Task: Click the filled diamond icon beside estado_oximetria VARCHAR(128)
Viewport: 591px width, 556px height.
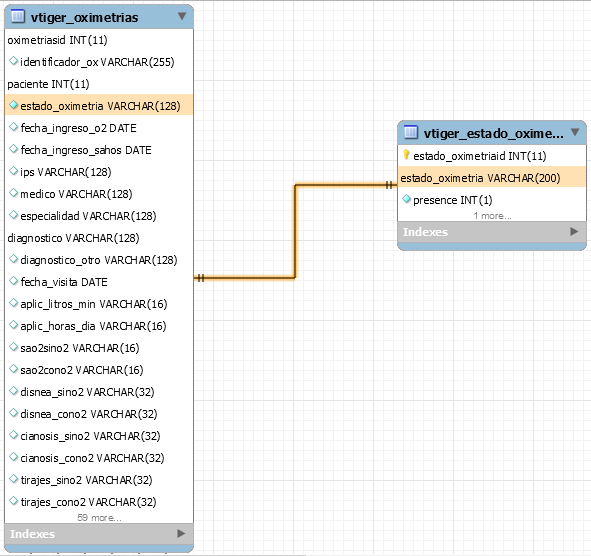Action: [x=14, y=105]
